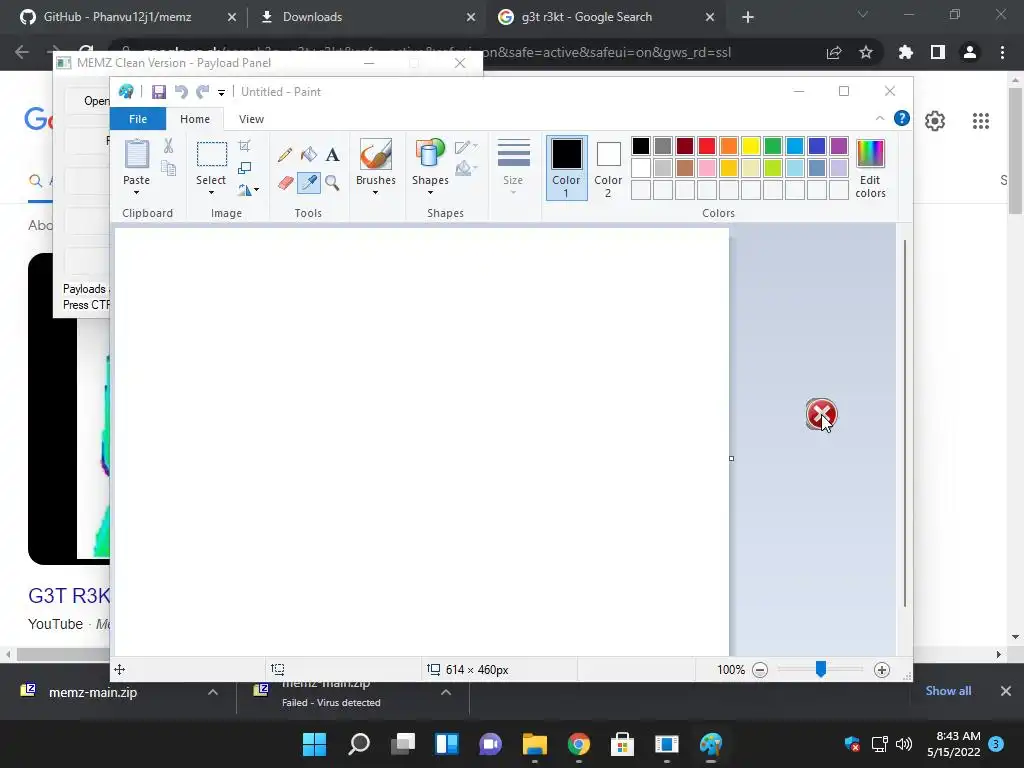Pick the green color swatch
The width and height of the screenshot is (1024, 768).
pos(773,146)
